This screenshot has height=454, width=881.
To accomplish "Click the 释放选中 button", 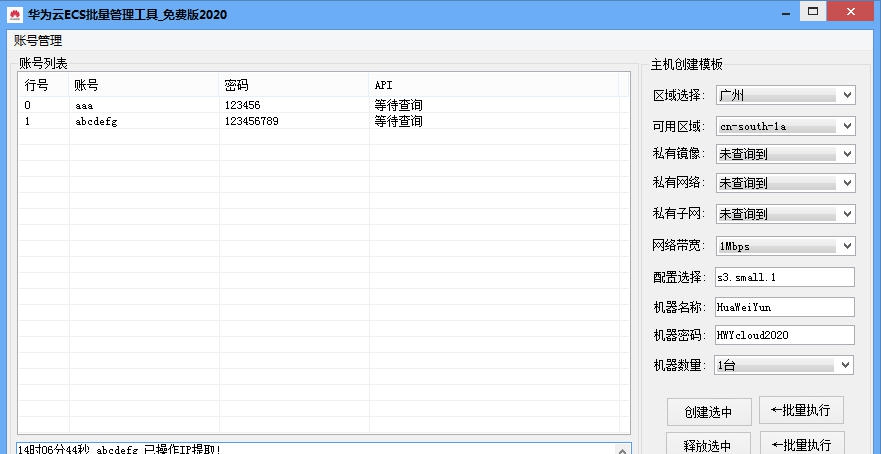I will click(x=709, y=444).
